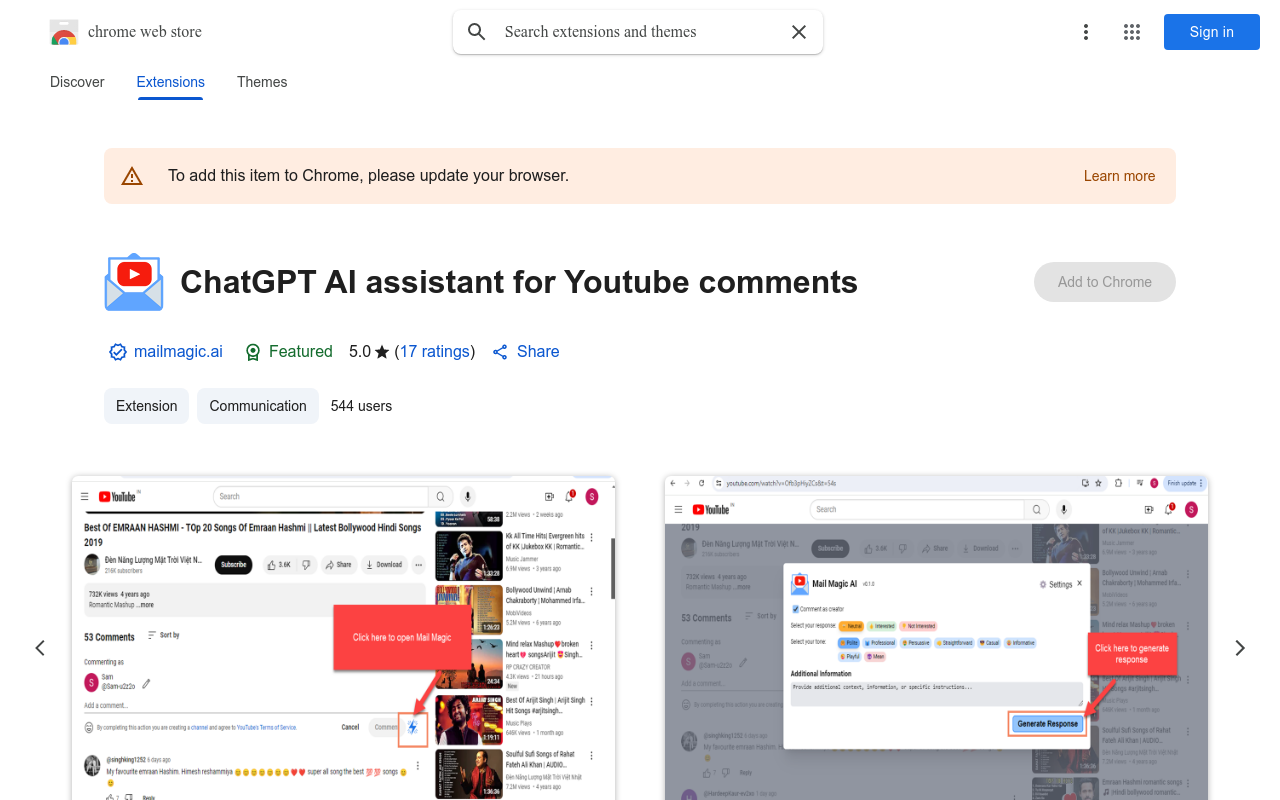Viewport: 1280px width, 800px height.
Task: Click the share icon next to Share
Action: (x=501, y=352)
